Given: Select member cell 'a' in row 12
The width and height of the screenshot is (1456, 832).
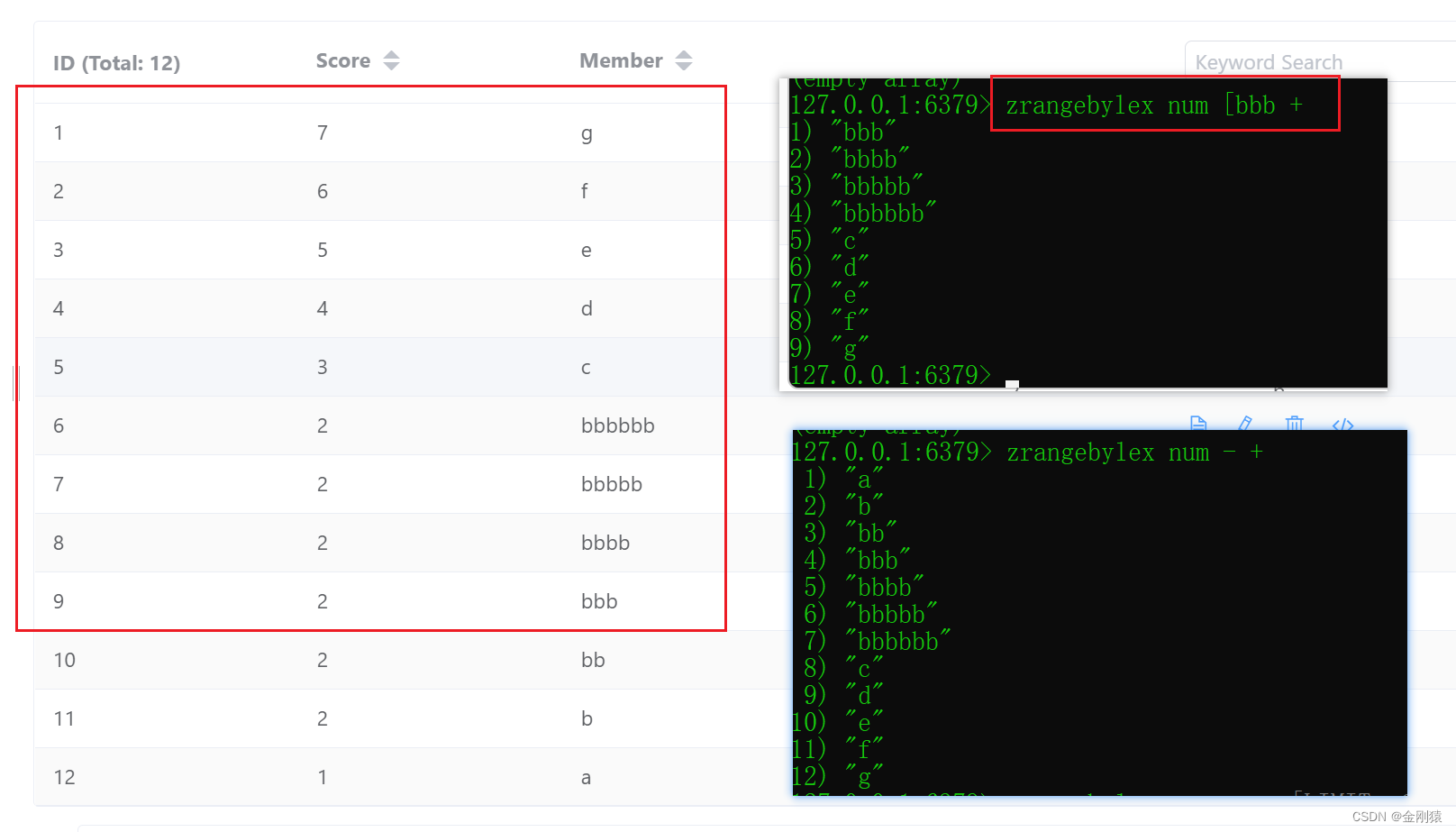Looking at the screenshot, I should point(586,778).
